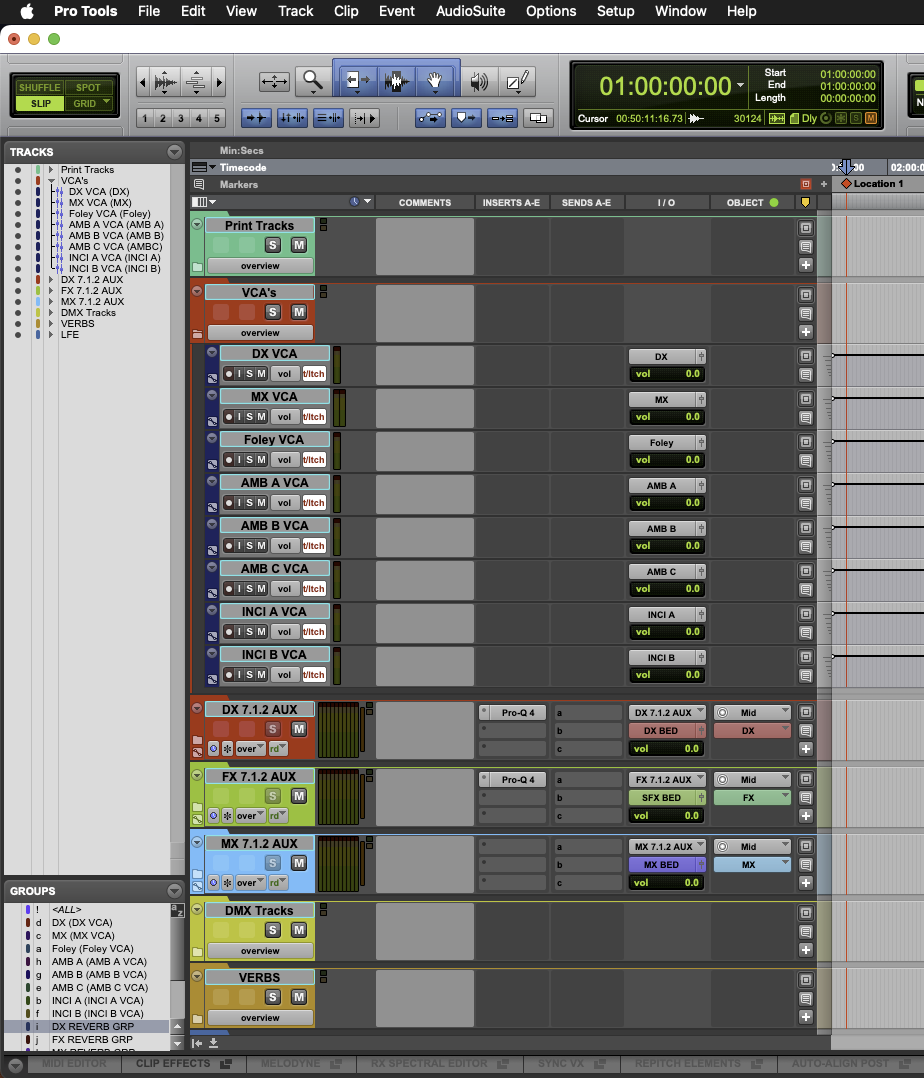Screen dimensions: 924x1078
Task: Mute the DX 7.1.2 AUX track
Action: coord(298,729)
